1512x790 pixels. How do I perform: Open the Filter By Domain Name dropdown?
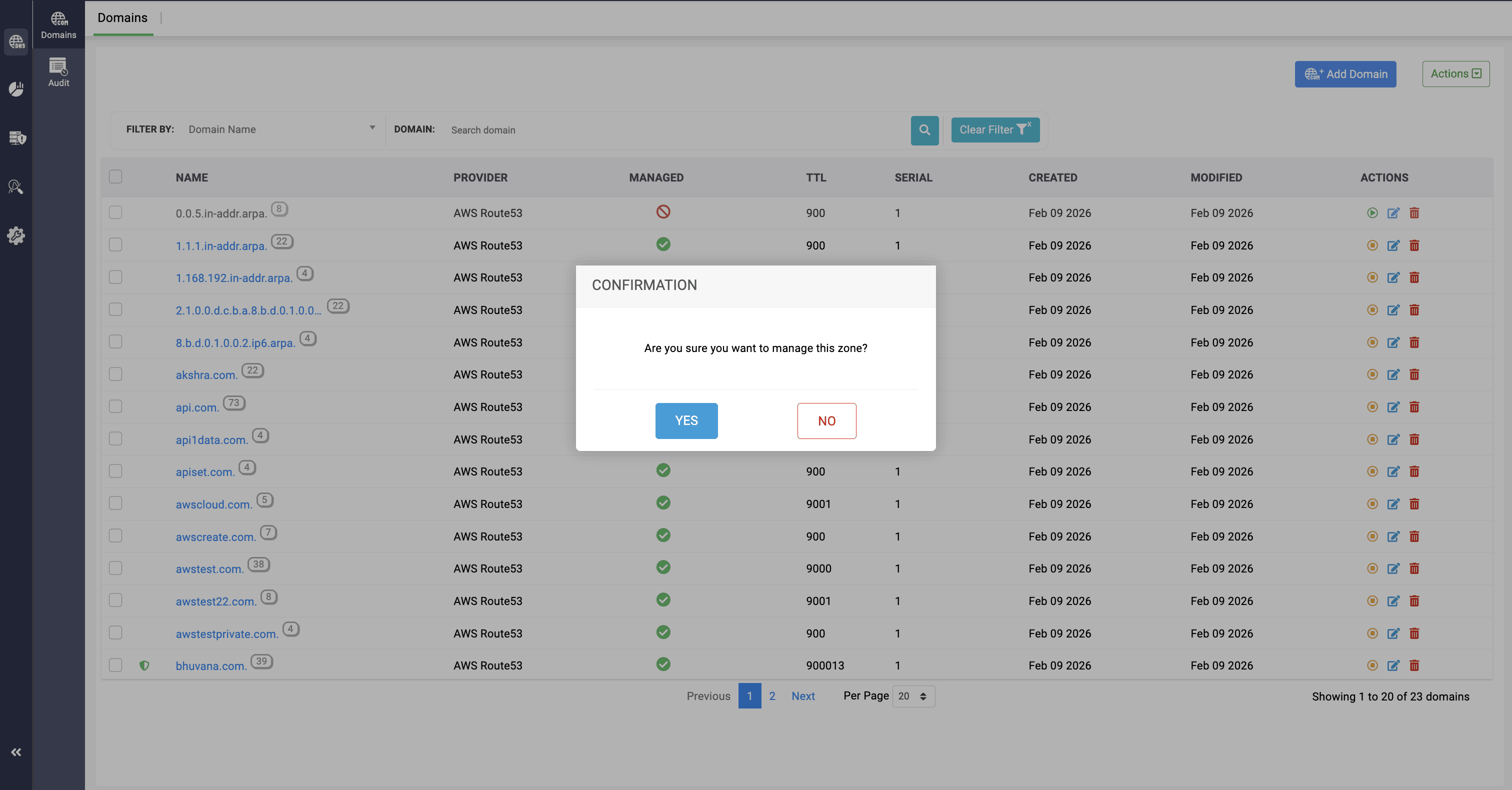click(280, 129)
